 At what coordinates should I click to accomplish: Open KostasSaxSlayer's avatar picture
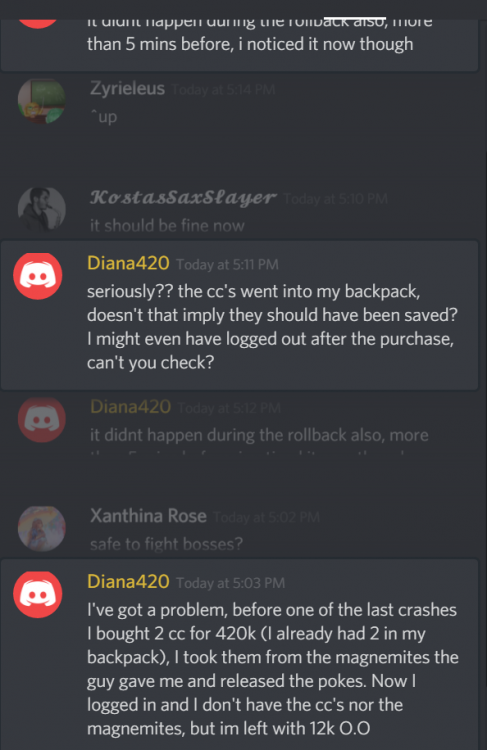tap(42, 210)
